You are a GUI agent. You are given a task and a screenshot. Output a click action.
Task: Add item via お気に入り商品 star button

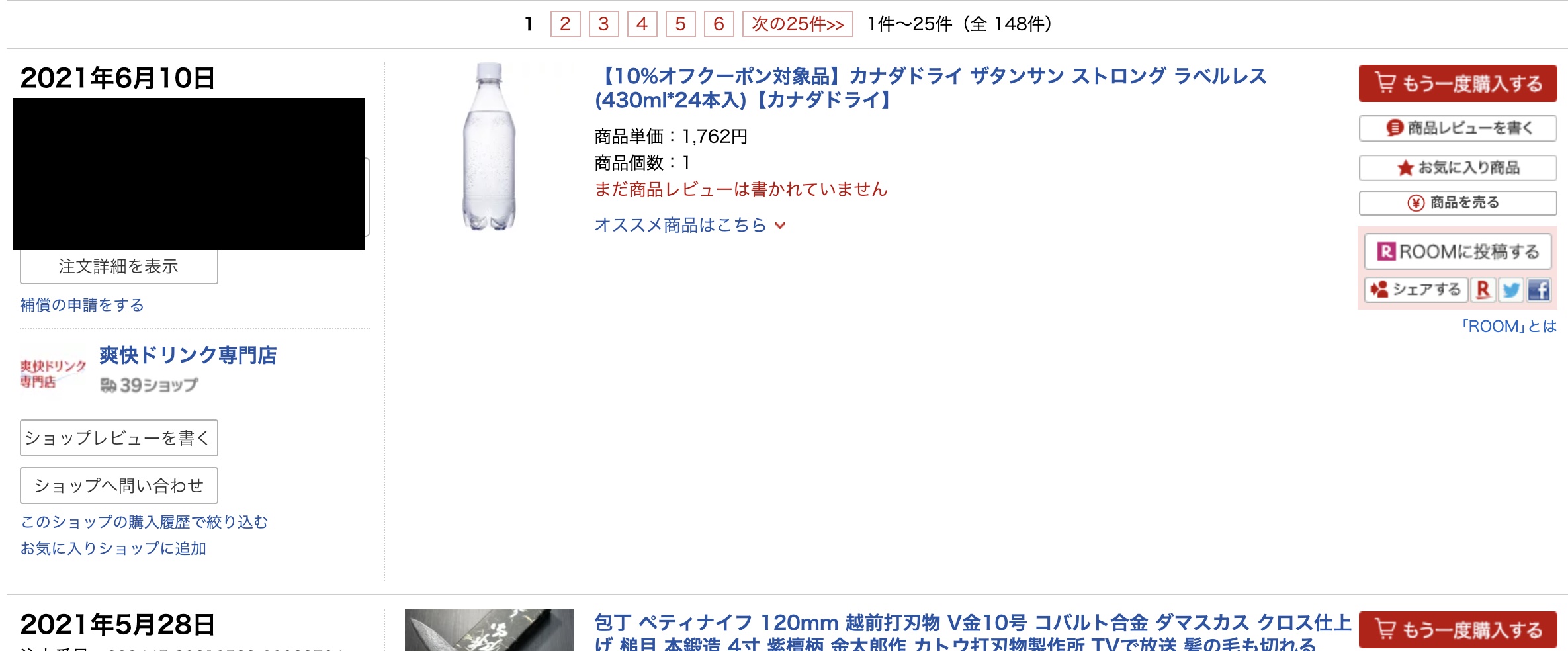tap(1458, 167)
